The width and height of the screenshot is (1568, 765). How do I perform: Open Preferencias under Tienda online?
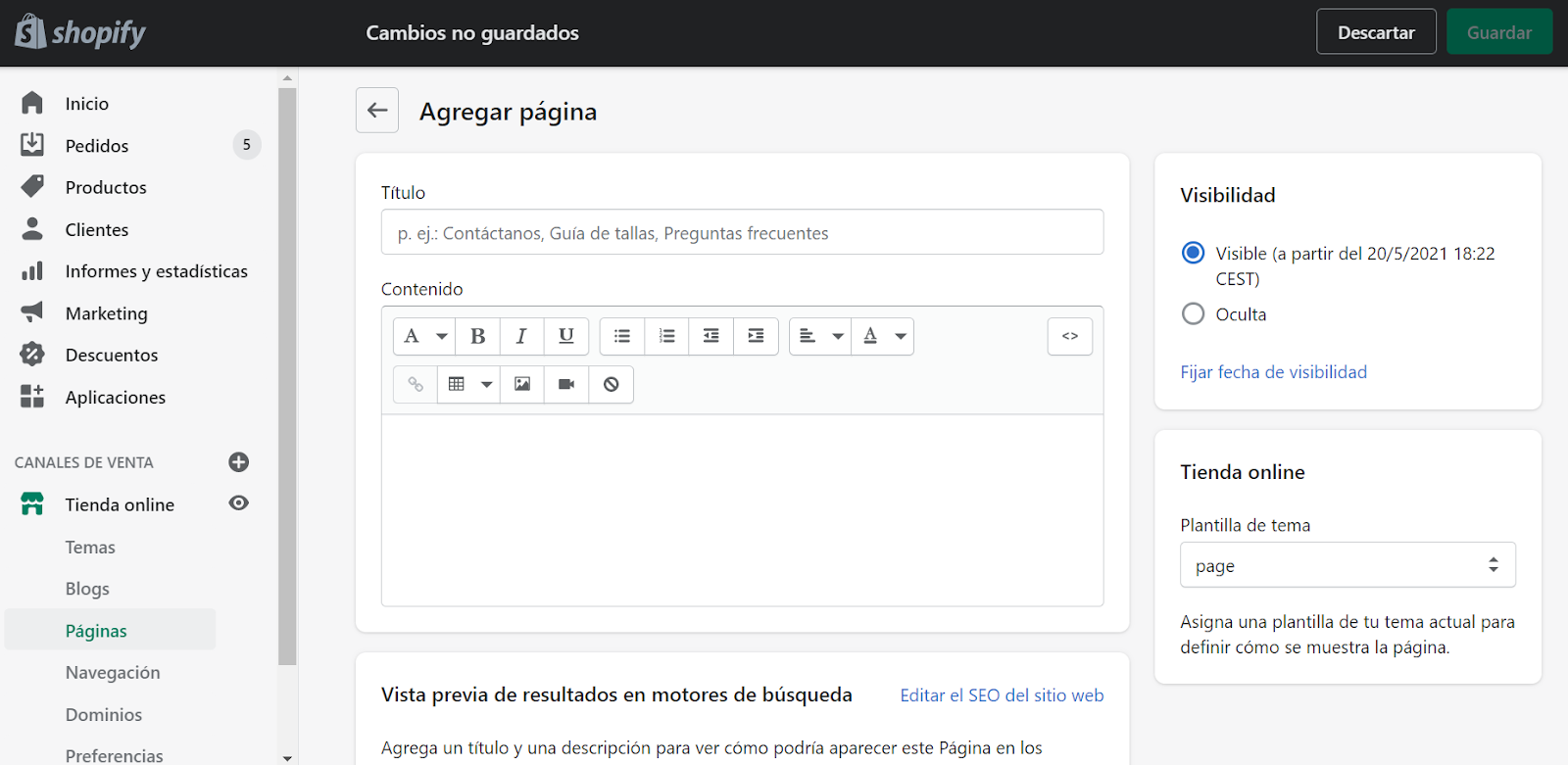[x=114, y=755]
